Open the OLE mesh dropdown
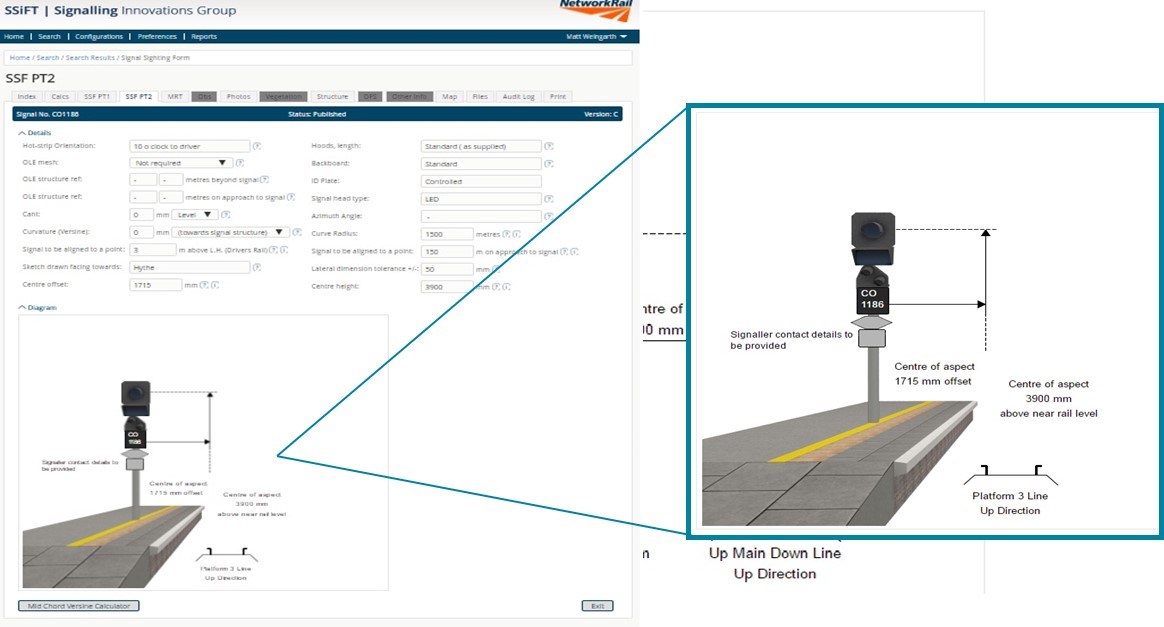Screen dimensions: 1164x627 [x=180, y=163]
